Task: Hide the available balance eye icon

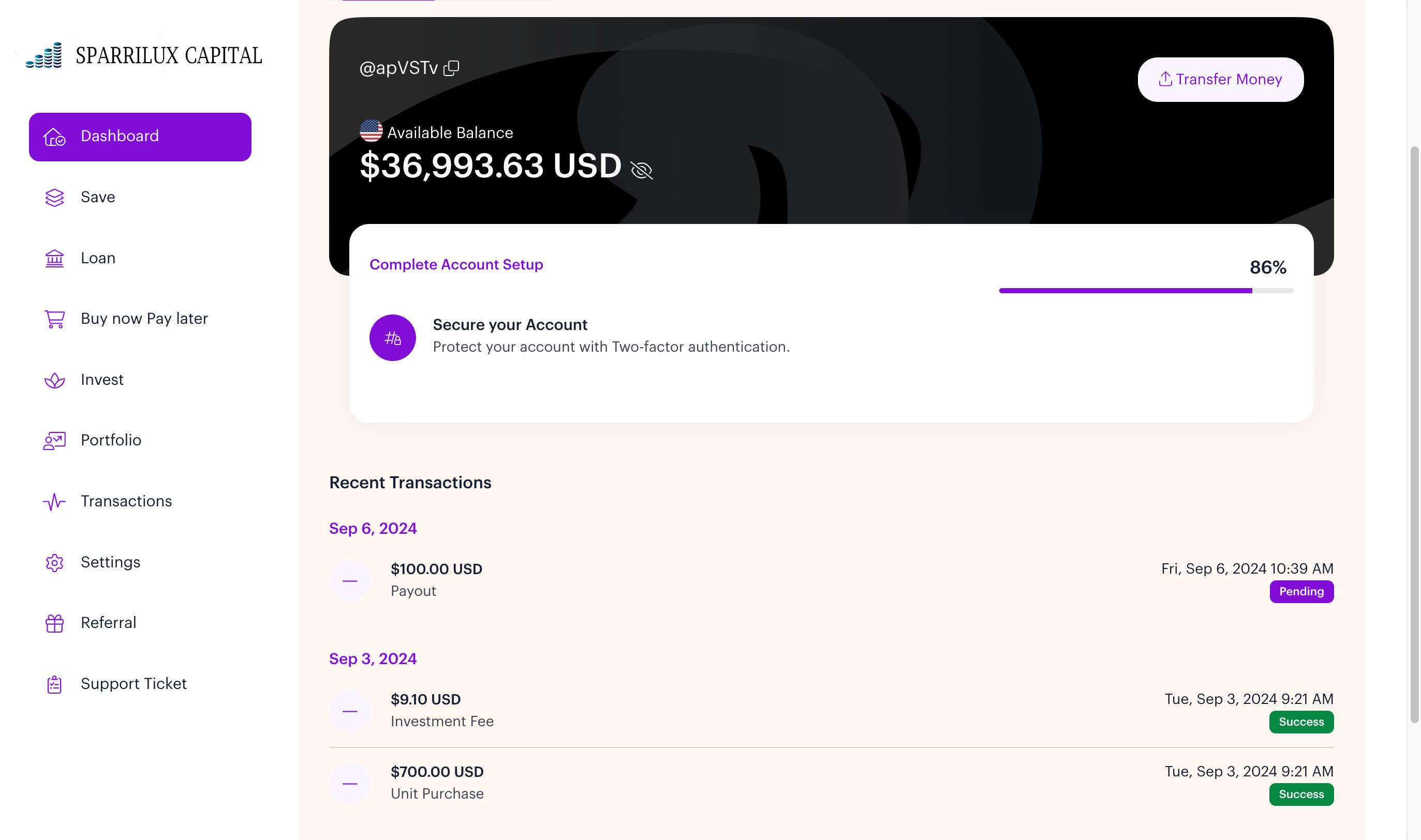Action: (x=642, y=170)
